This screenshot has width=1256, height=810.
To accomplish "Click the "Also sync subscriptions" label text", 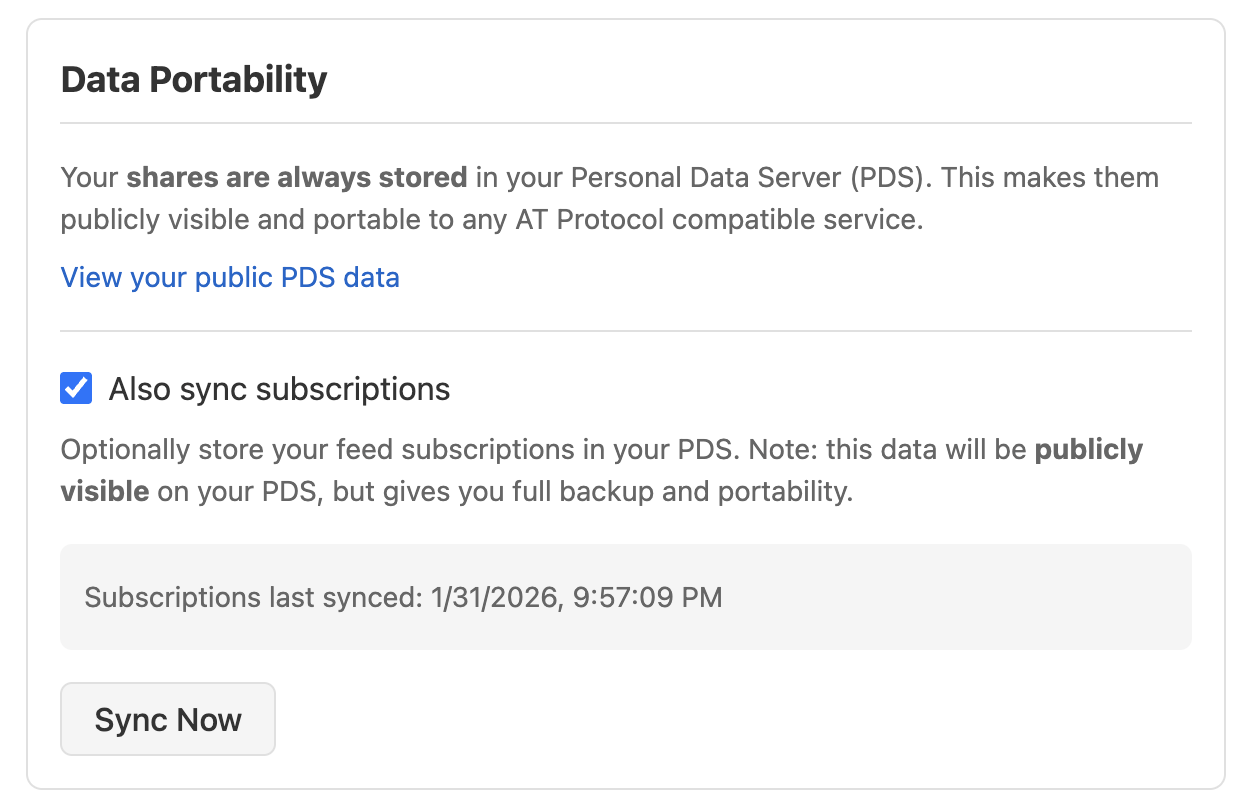I will pos(279,389).
